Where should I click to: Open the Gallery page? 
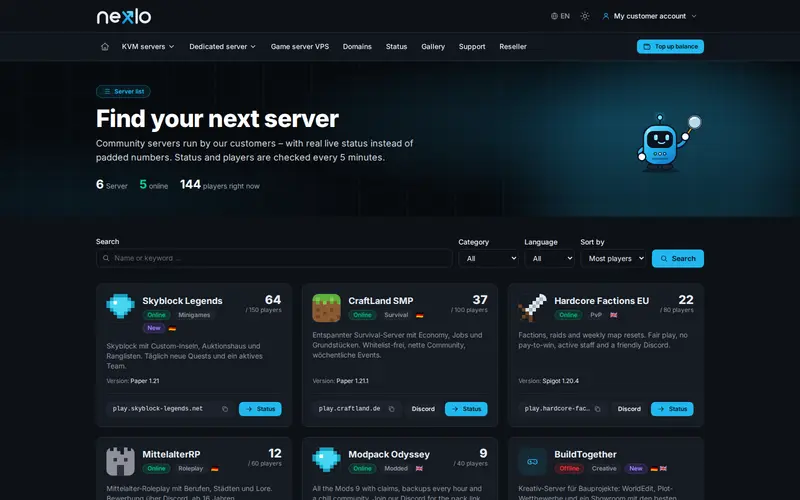(x=433, y=46)
